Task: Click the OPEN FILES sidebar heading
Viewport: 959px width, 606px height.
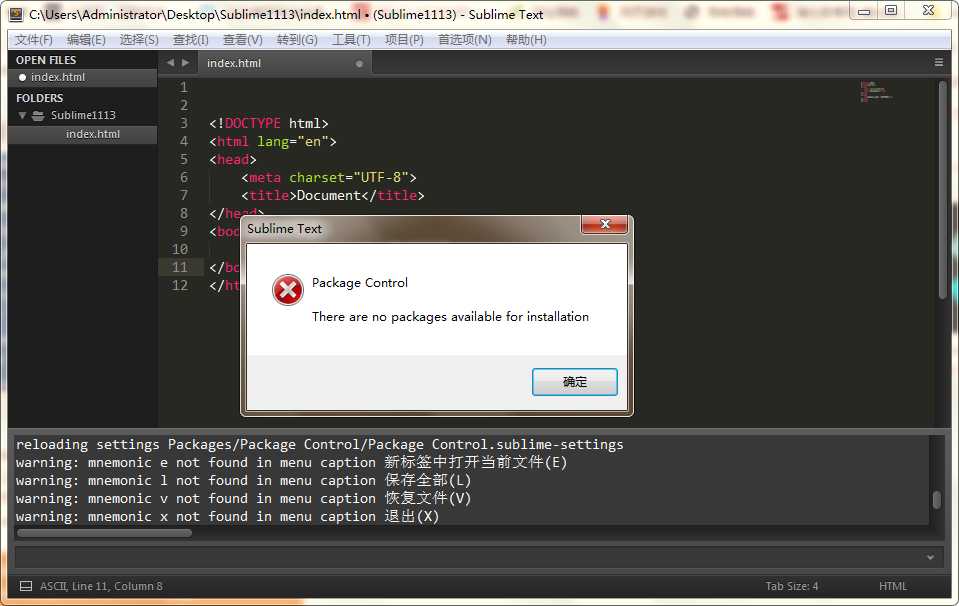Action: coord(46,60)
